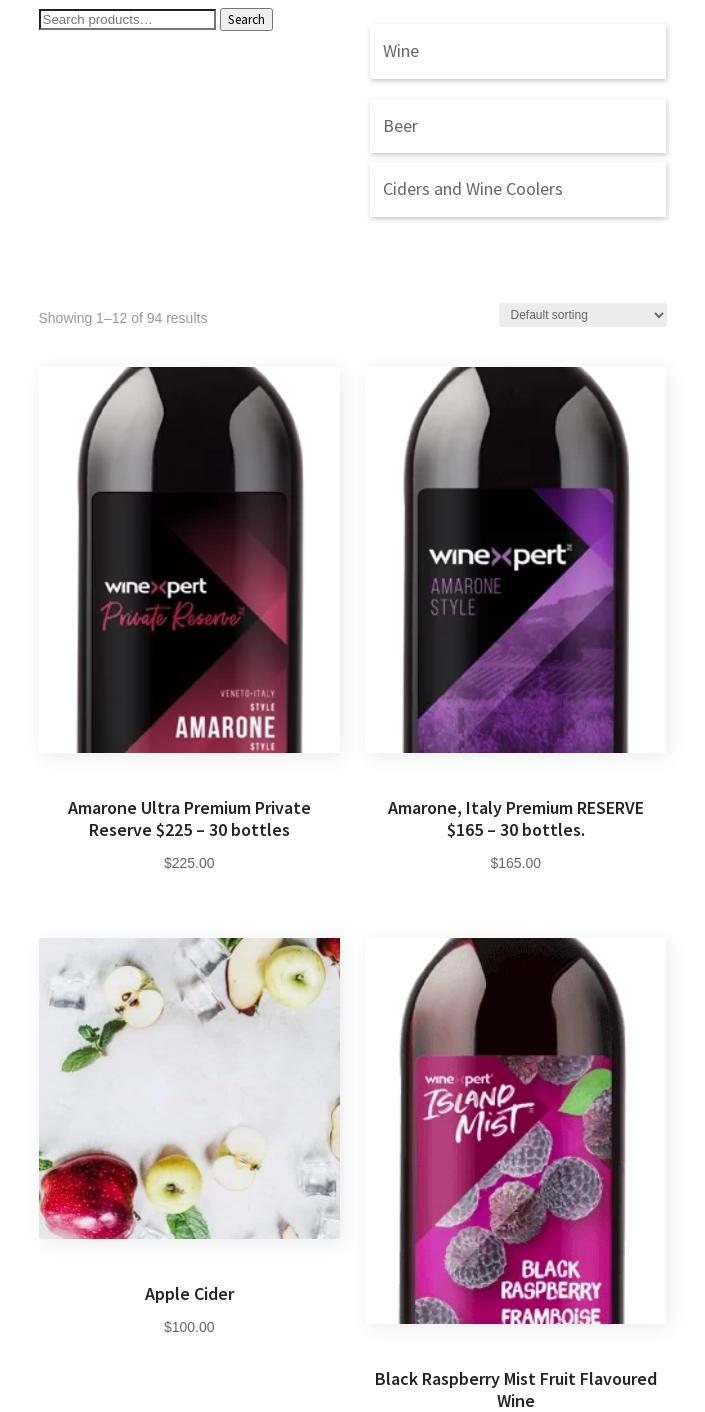Image resolution: width=705 pixels, height=1412 pixels.
Task: Open Amarone, Italy Premium RESERVE title link
Action: click(x=516, y=819)
